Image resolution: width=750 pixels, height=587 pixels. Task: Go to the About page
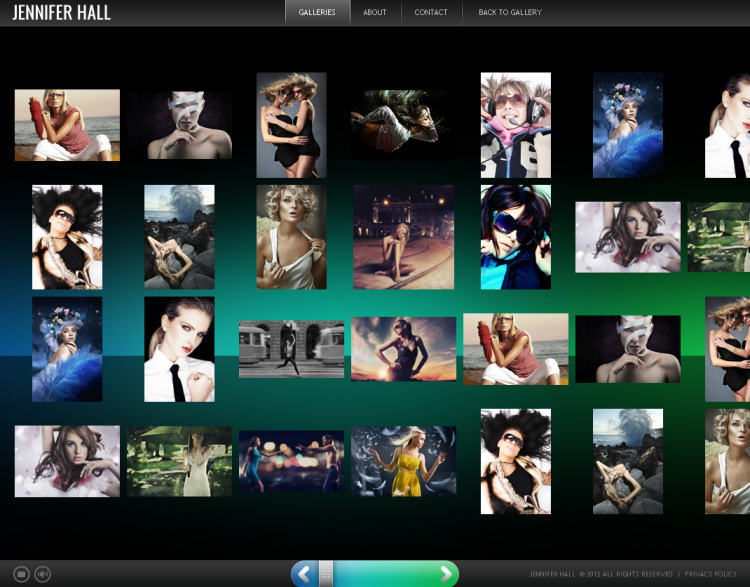point(375,12)
